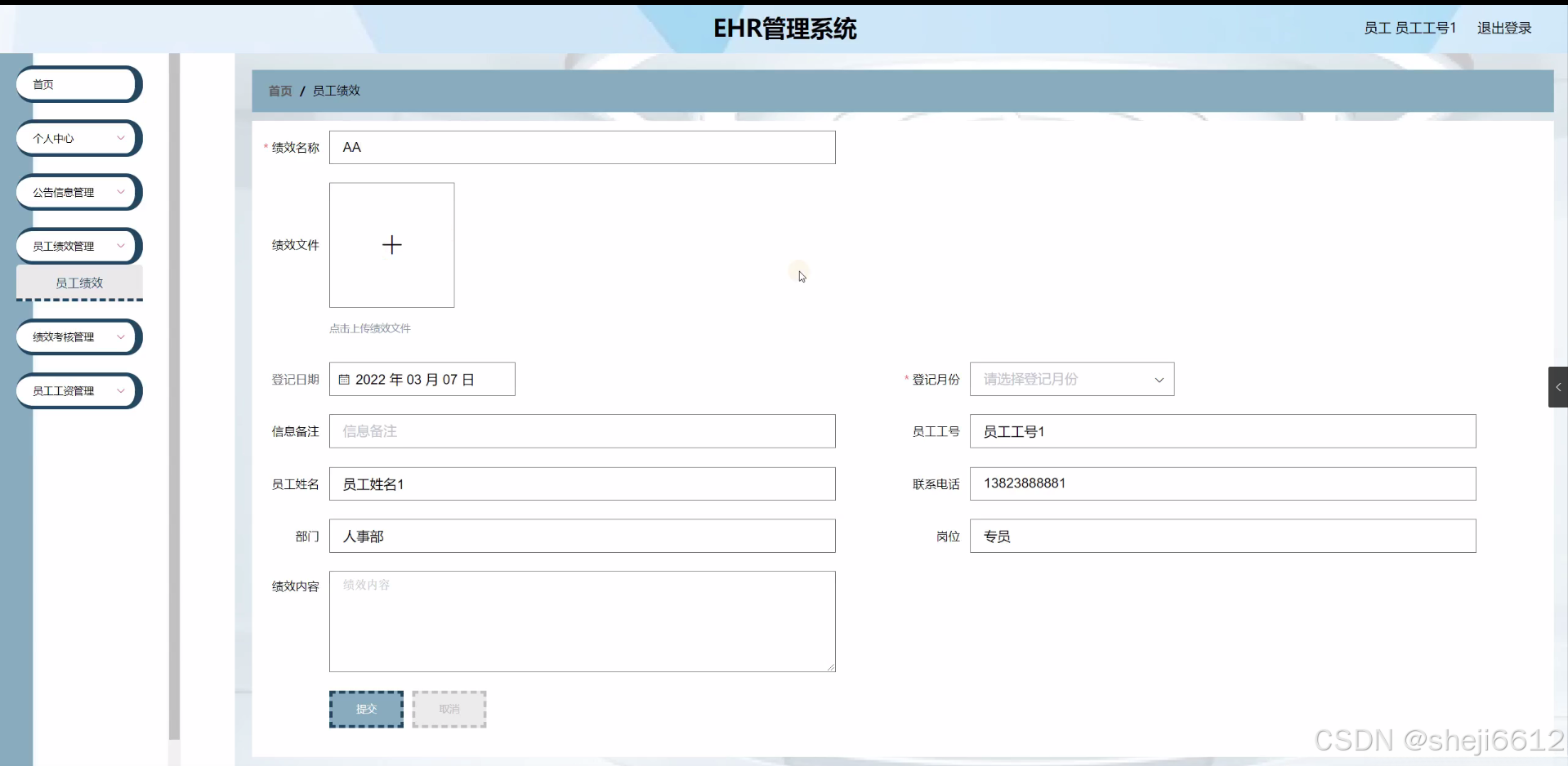The height and width of the screenshot is (766, 1568).
Task: Click the plus icon to upload performance file
Action: (391, 244)
